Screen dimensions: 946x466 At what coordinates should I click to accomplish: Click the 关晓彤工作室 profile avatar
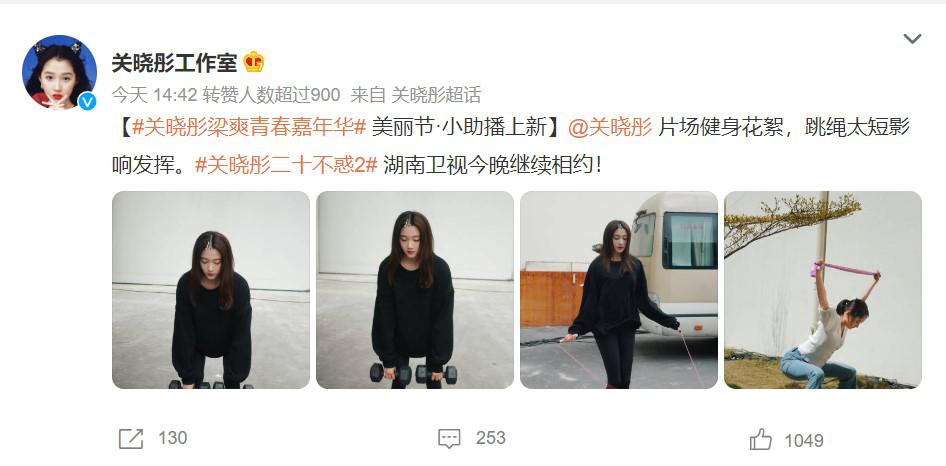click(59, 72)
